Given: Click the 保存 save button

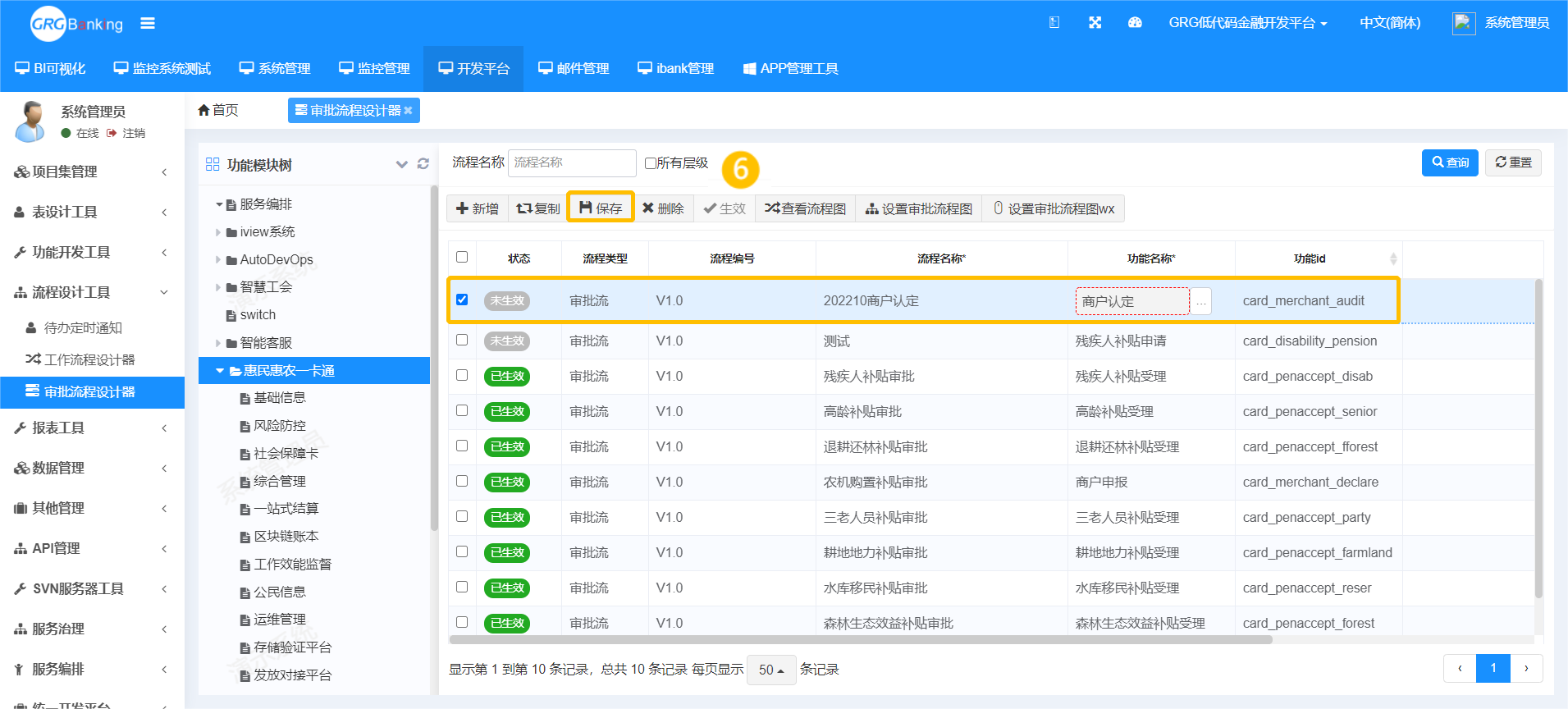Looking at the screenshot, I should 601,208.
